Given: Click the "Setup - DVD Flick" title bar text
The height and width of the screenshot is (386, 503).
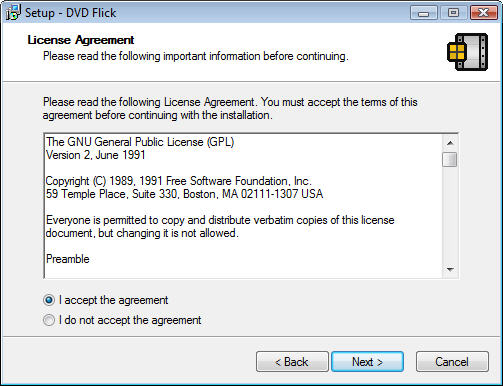Looking at the screenshot, I should click(x=71, y=13).
